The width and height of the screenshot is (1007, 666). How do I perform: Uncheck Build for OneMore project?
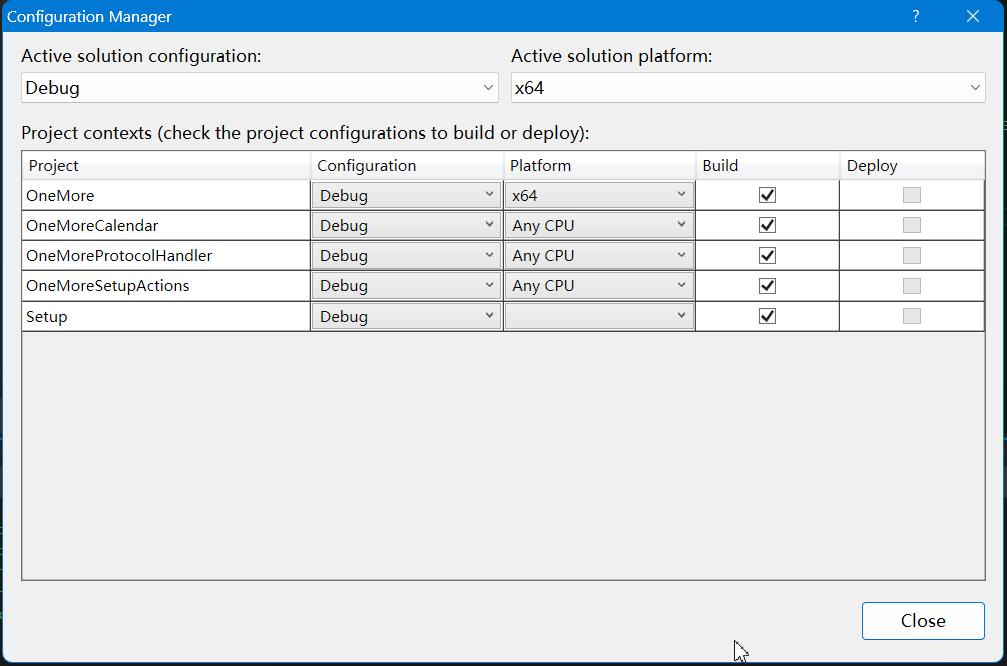767,195
